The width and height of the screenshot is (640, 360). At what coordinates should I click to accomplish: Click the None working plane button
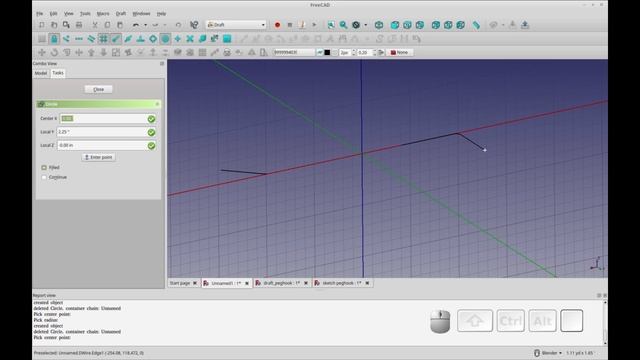(x=399, y=52)
